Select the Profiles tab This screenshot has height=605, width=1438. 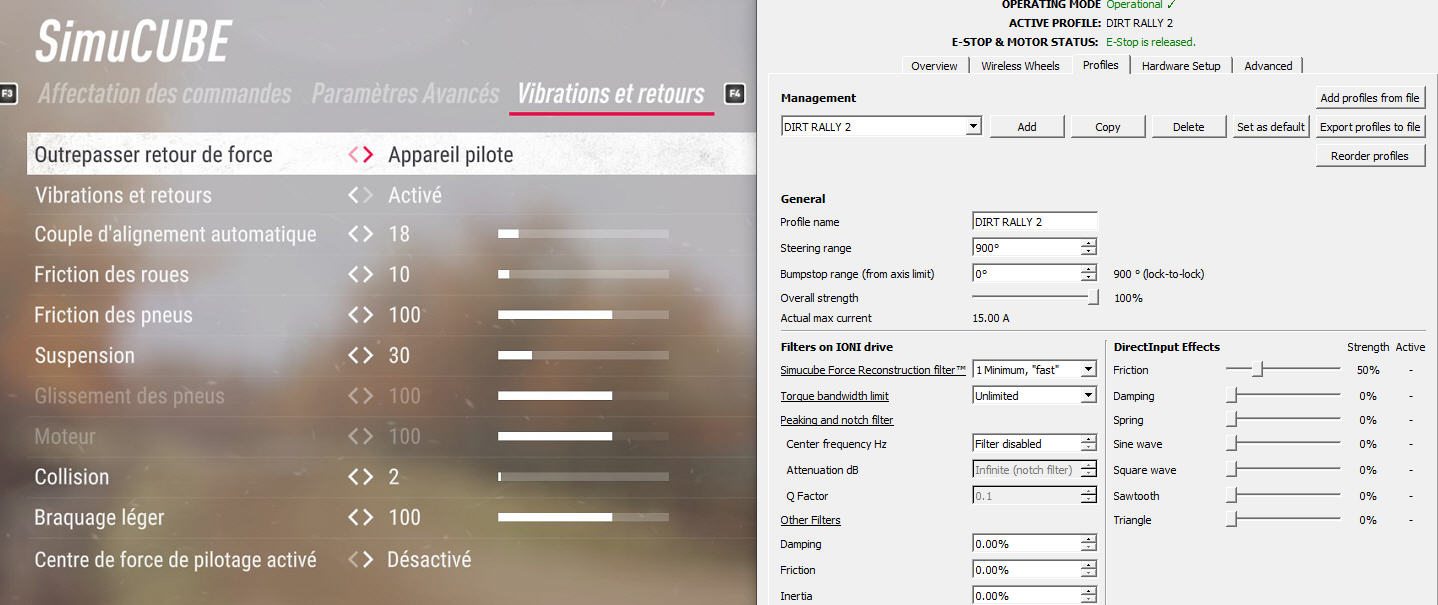point(1100,65)
